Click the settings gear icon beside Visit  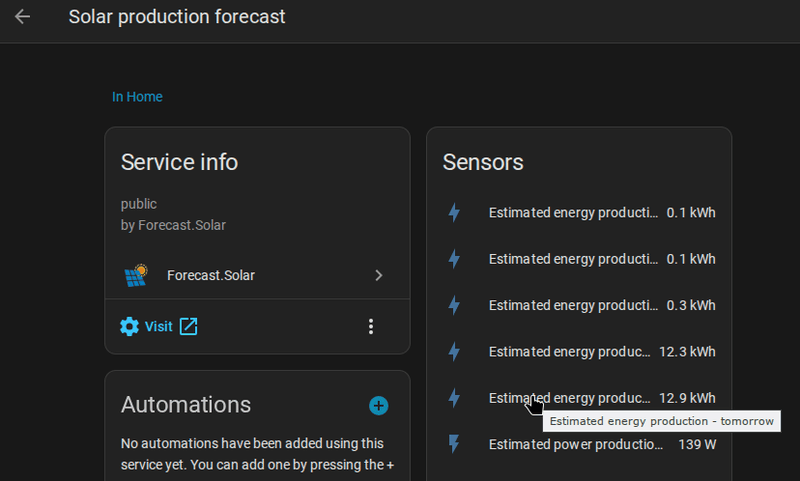tap(130, 326)
